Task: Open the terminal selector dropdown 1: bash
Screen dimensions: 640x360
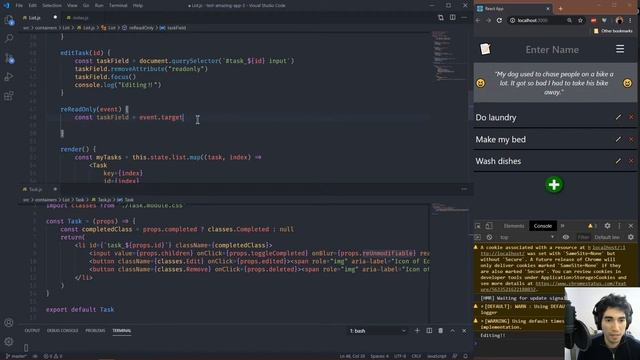Action: (x=378, y=331)
